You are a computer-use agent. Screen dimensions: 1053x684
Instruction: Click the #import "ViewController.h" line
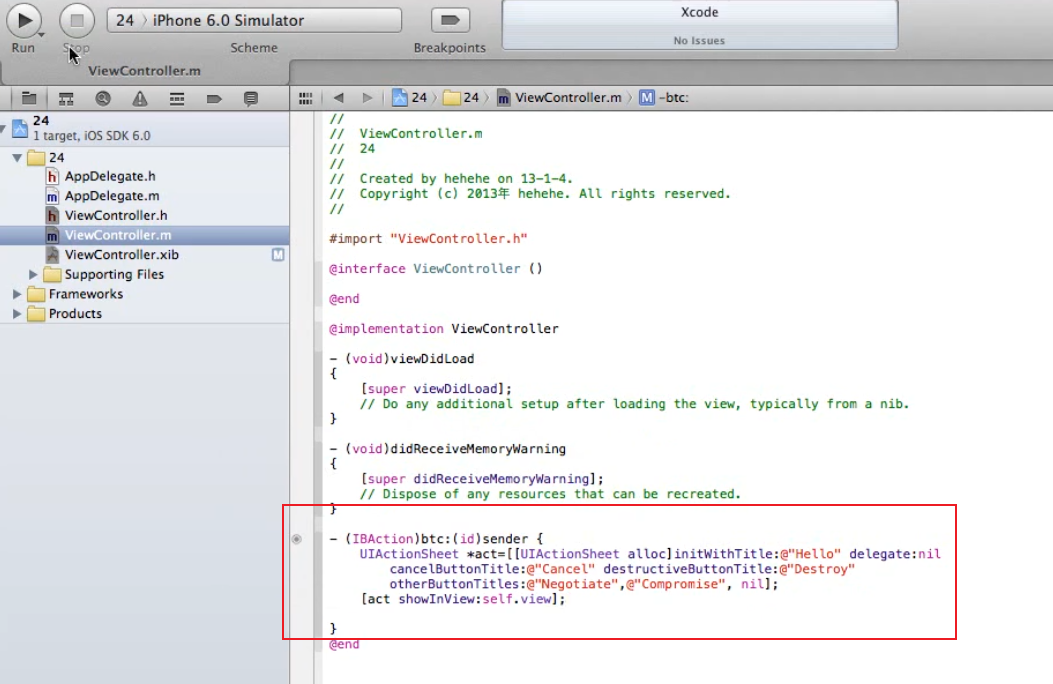[428, 239]
